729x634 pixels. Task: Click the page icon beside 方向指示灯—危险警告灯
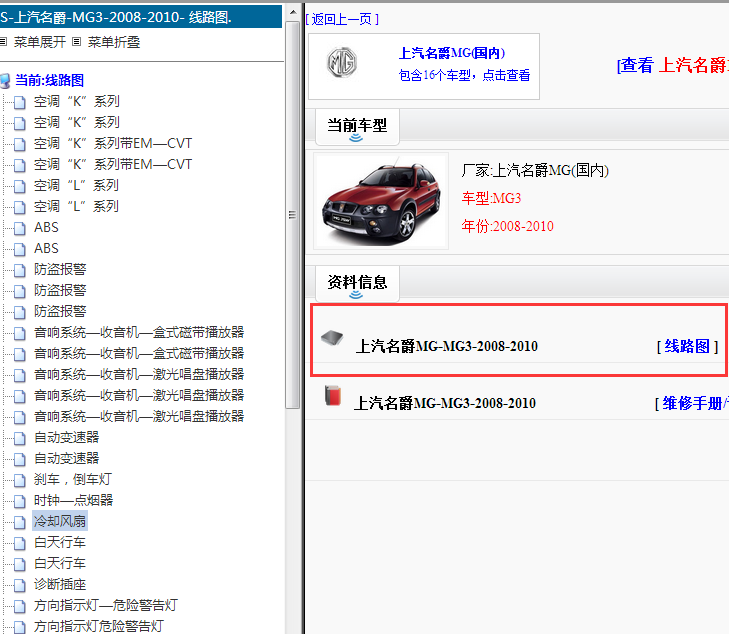click(x=20, y=606)
